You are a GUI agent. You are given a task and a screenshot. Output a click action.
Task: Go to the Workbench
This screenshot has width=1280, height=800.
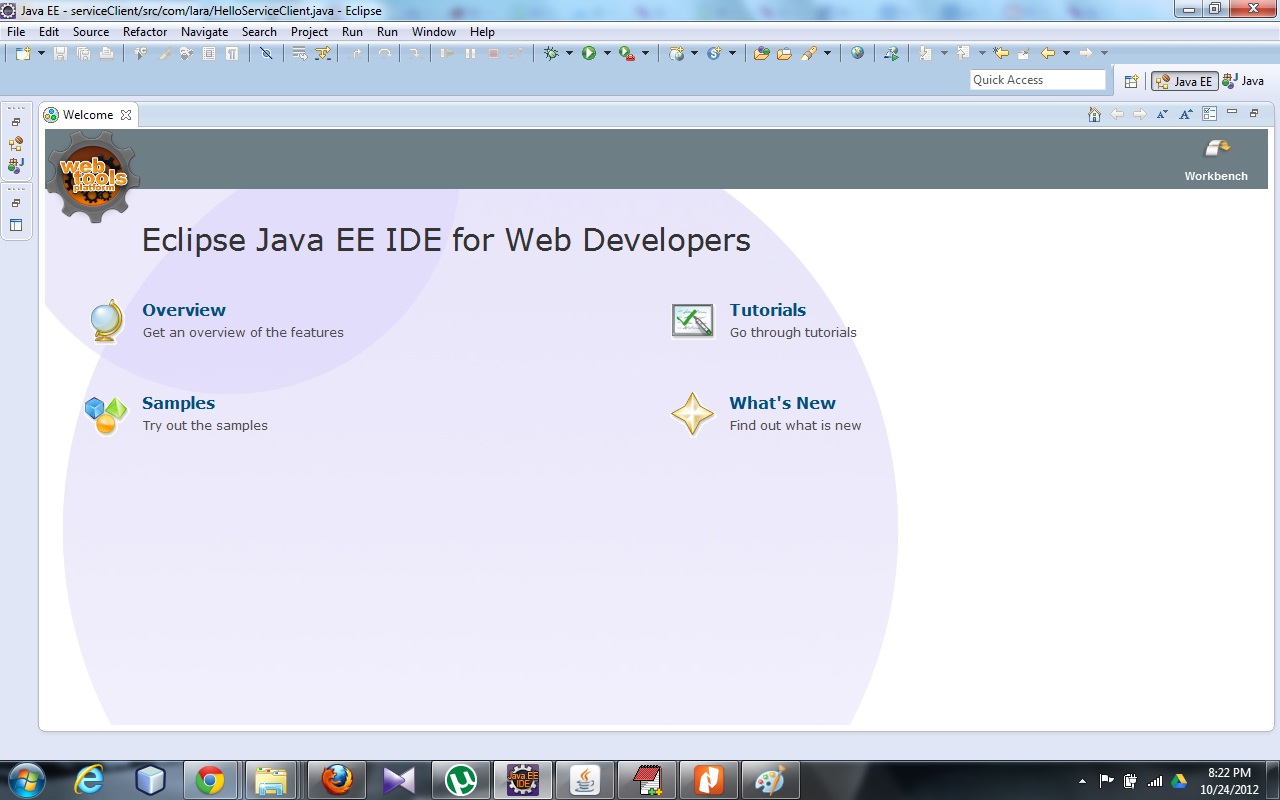click(x=1216, y=159)
